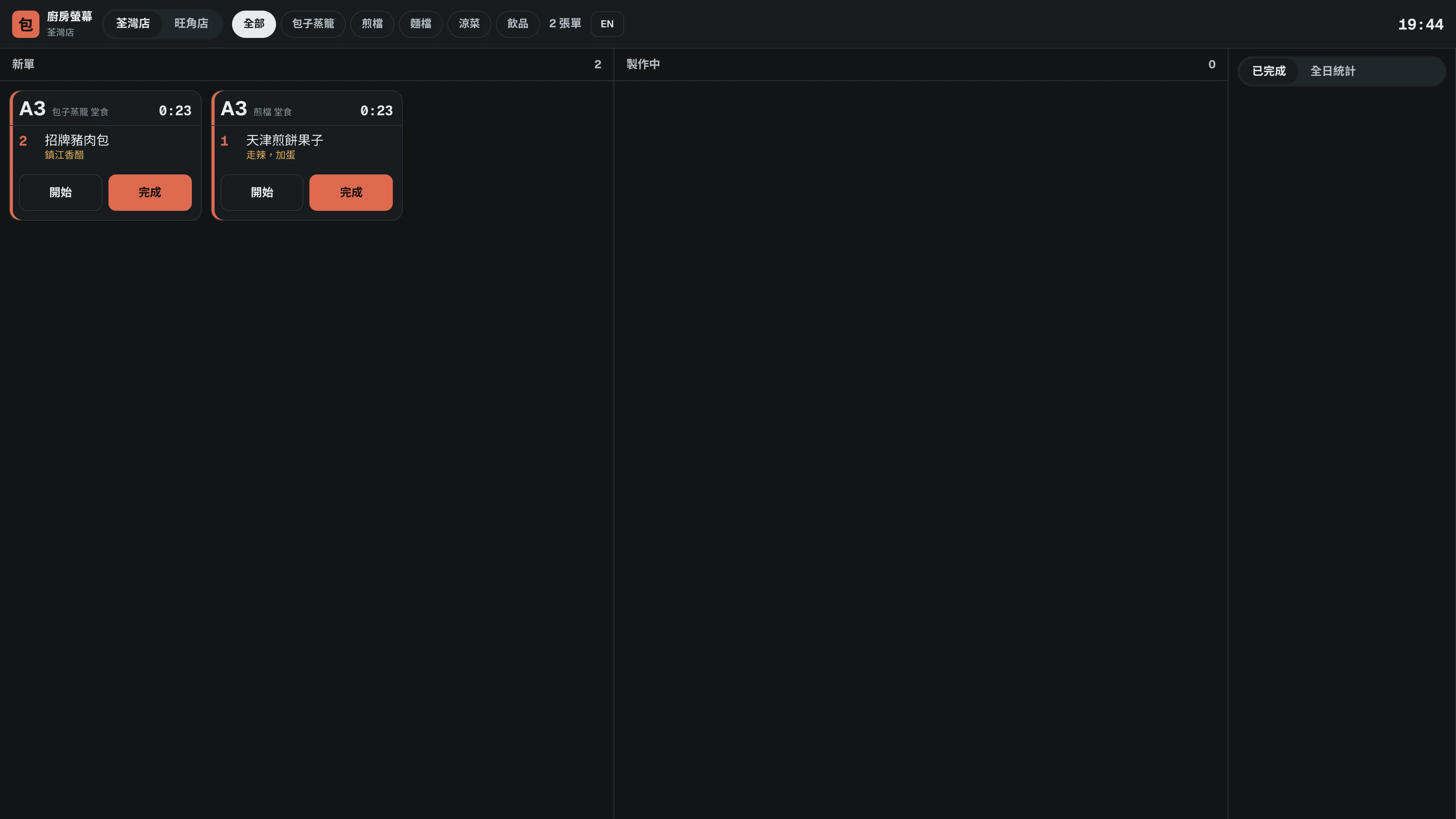Click the 鎮江香醋 modifier note

[64, 155]
